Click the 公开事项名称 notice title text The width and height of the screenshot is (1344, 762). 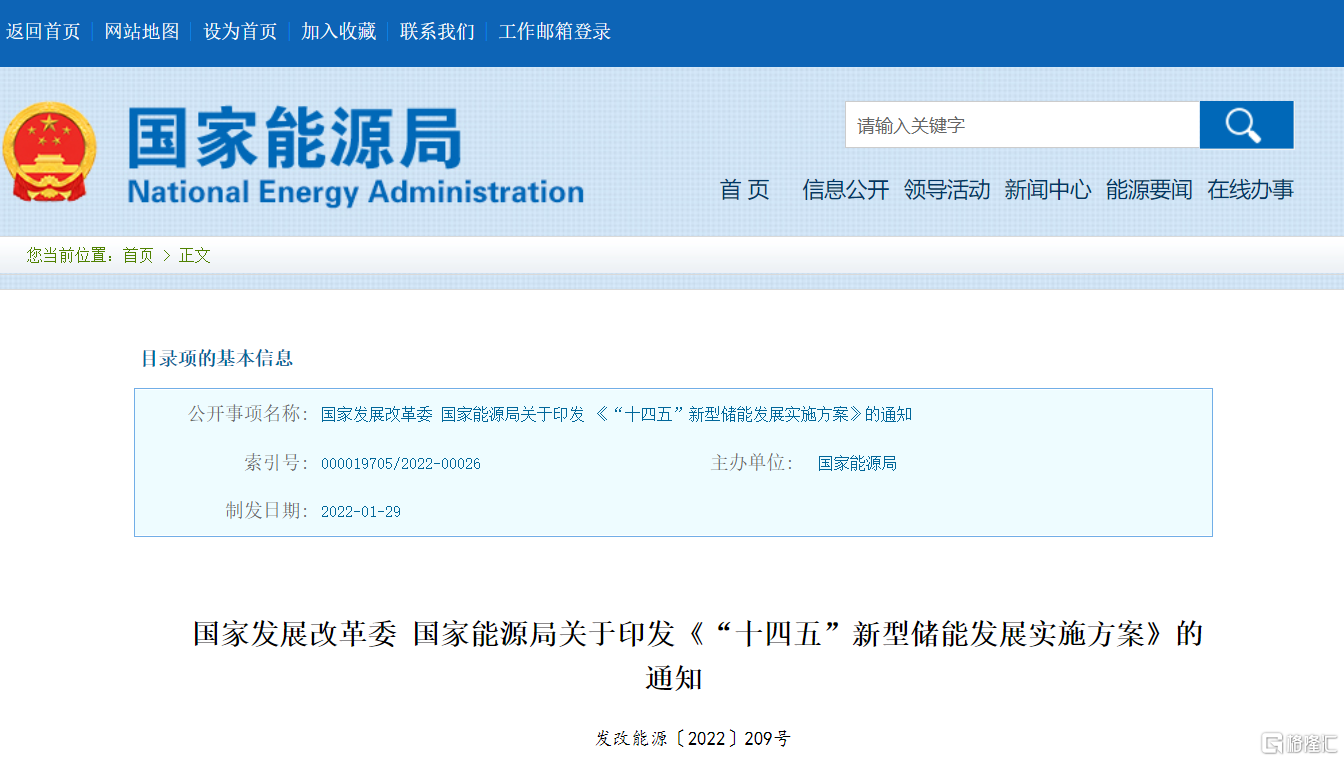(x=616, y=414)
